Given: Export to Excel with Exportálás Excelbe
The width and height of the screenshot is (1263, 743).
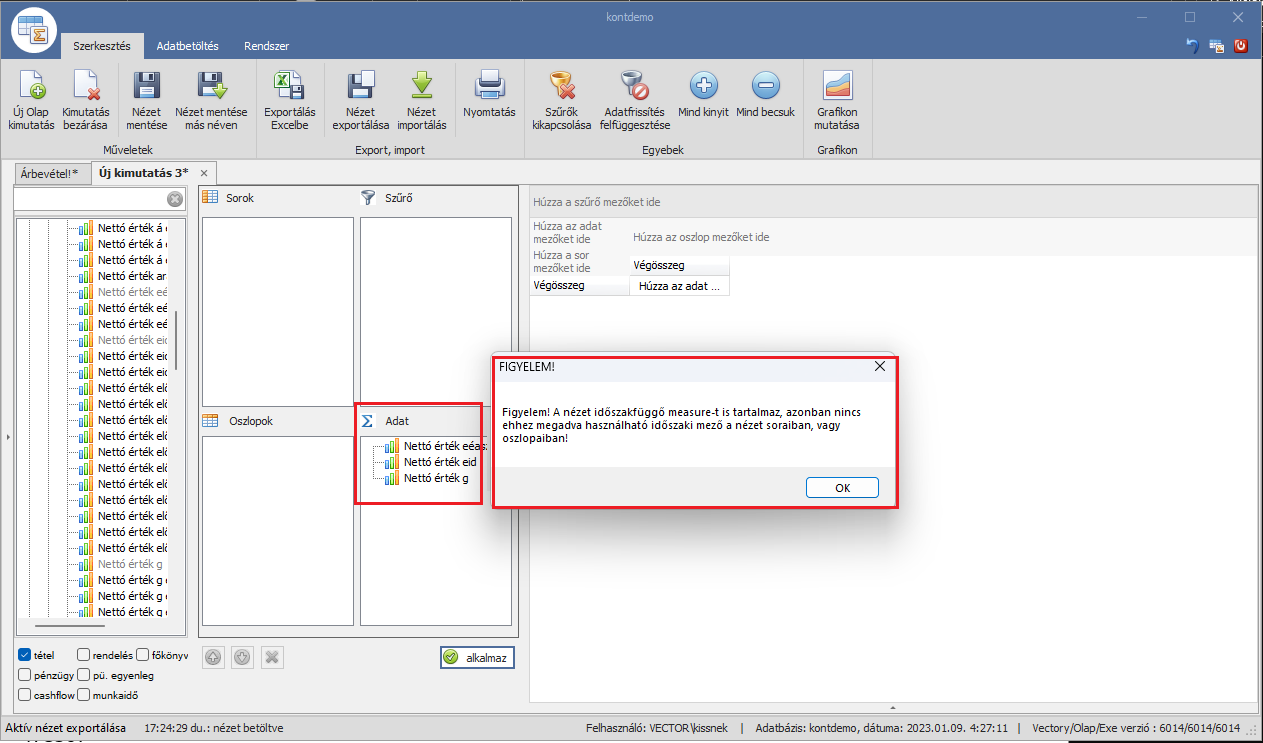Looking at the screenshot, I should click(x=289, y=89).
